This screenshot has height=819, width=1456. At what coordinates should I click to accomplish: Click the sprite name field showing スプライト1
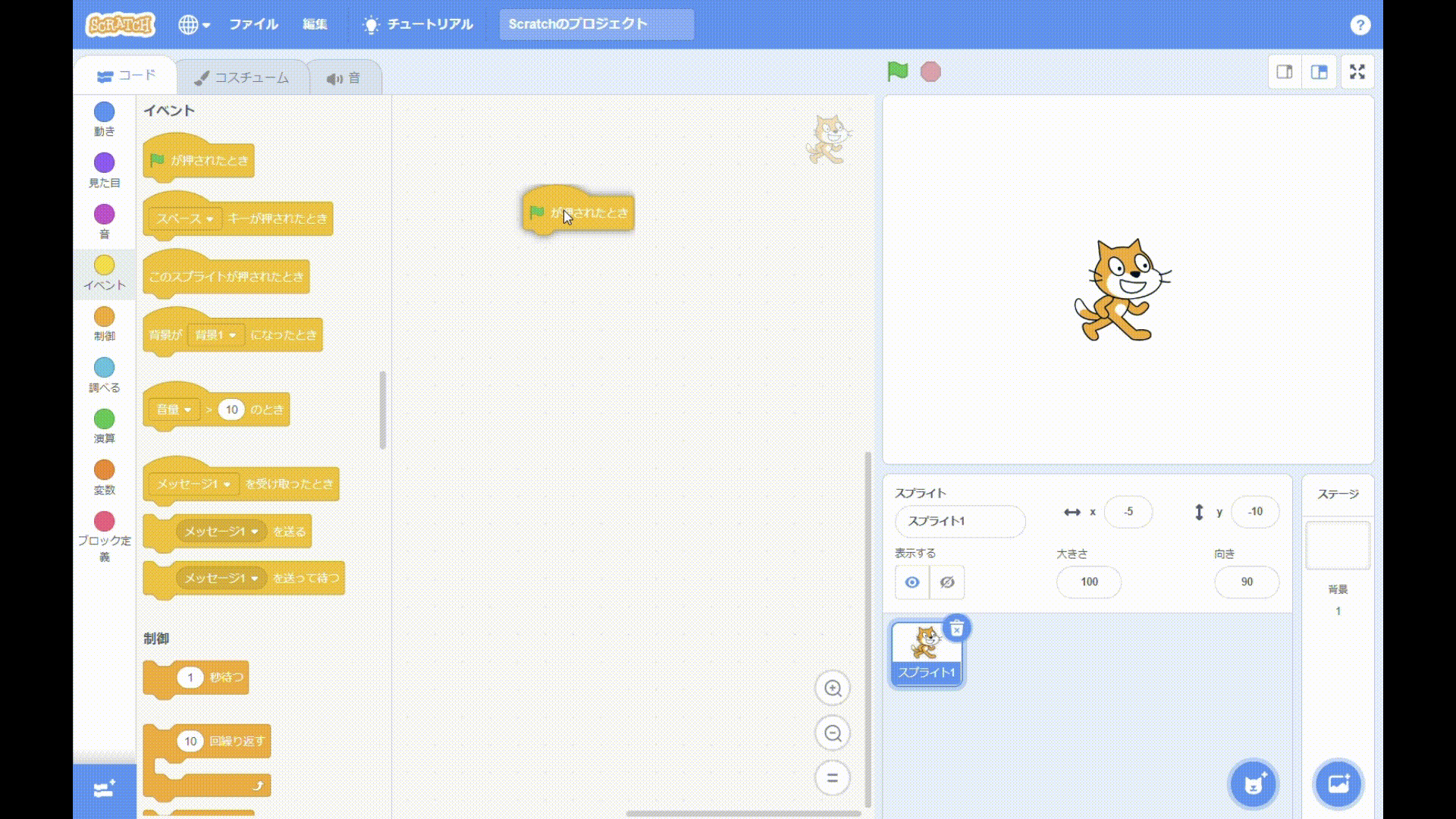pyautogui.click(x=960, y=522)
